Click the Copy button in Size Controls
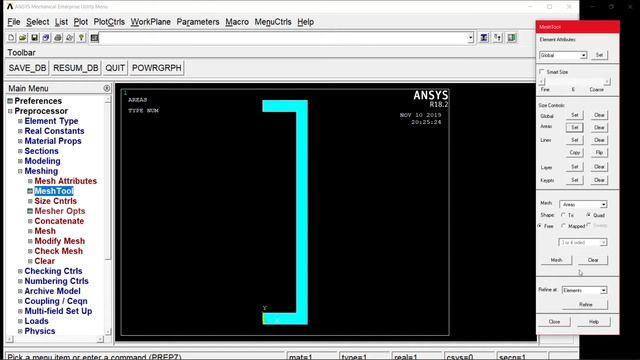This screenshot has height=360, width=640. (x=575, y=153)
